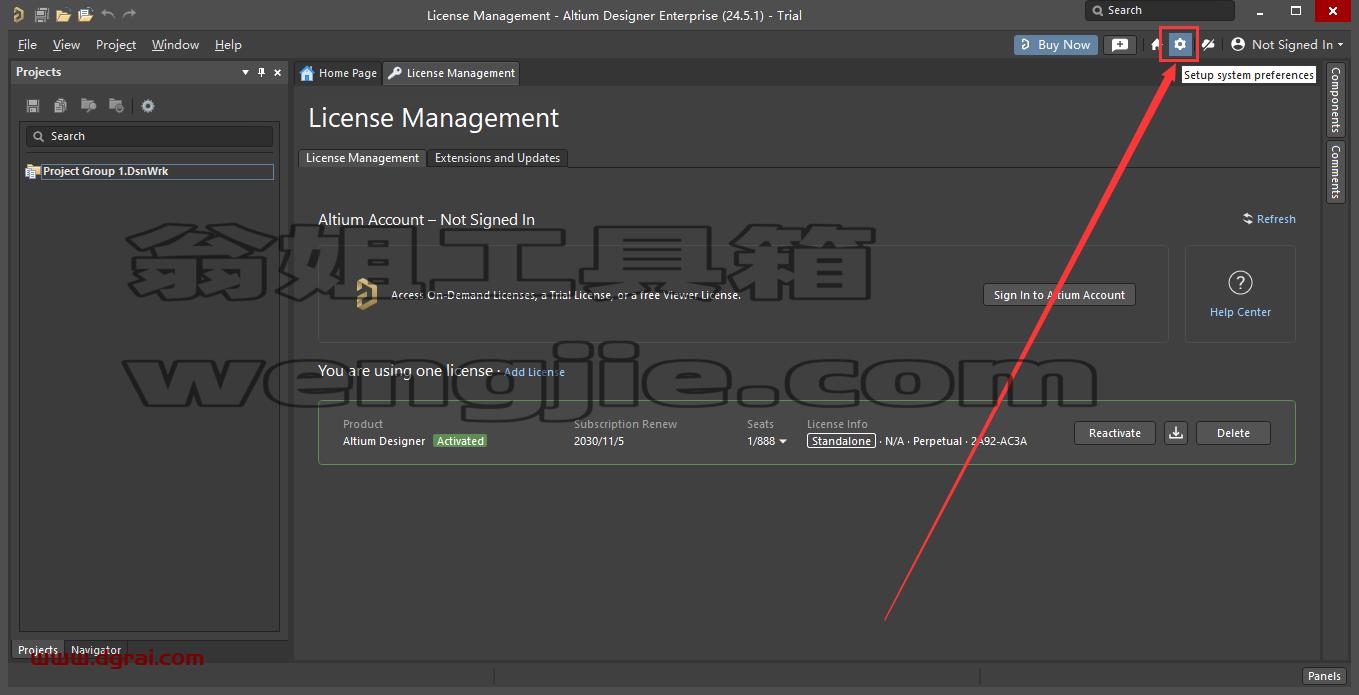This screenshot has height=695, width=1359.
Task: Open a document with the yellow folder icon
Action: (x=63, y=15)
